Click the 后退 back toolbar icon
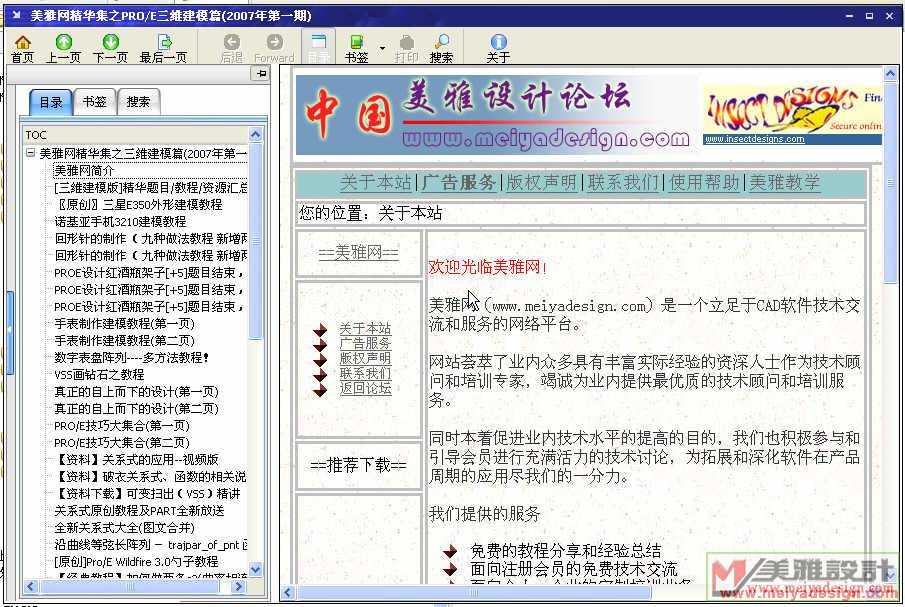The image size is (905, 607). point(231,48)
